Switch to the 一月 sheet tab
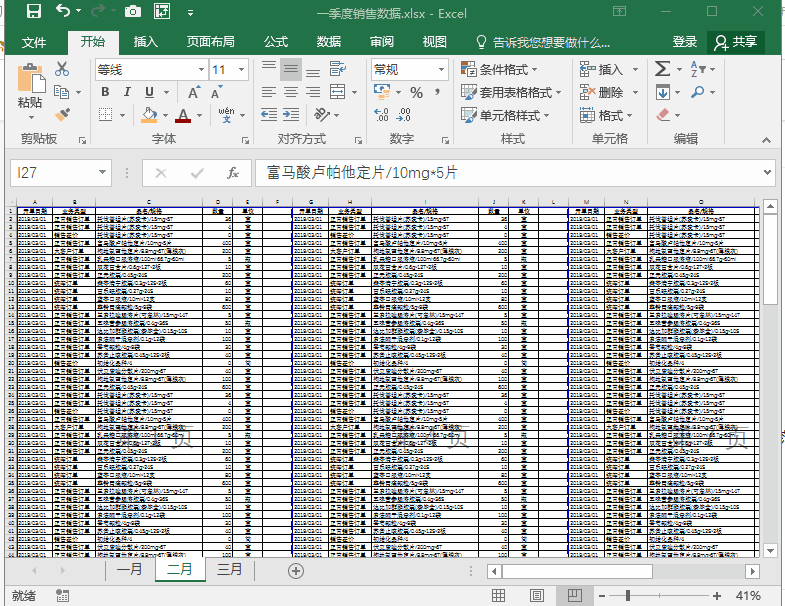785x606 pixels. pyautogui.click(x=130, y=570)
